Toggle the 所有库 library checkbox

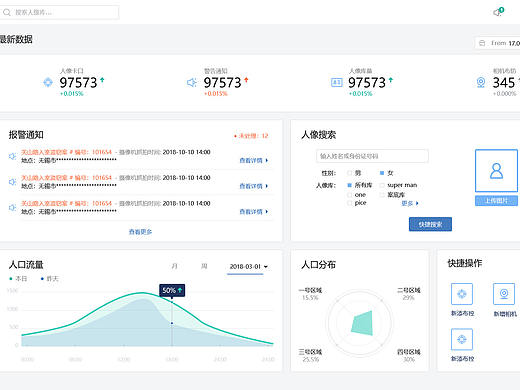click(349, 185)
